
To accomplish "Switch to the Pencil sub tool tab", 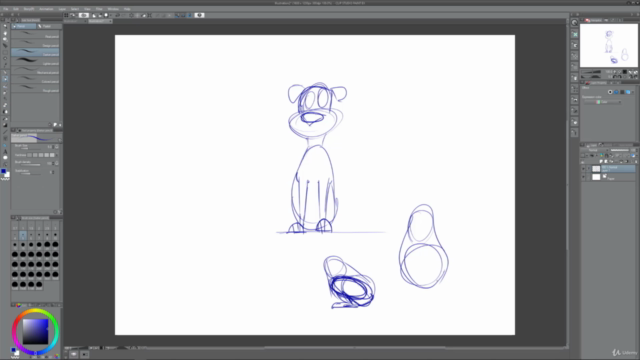I will pos(24,26).
